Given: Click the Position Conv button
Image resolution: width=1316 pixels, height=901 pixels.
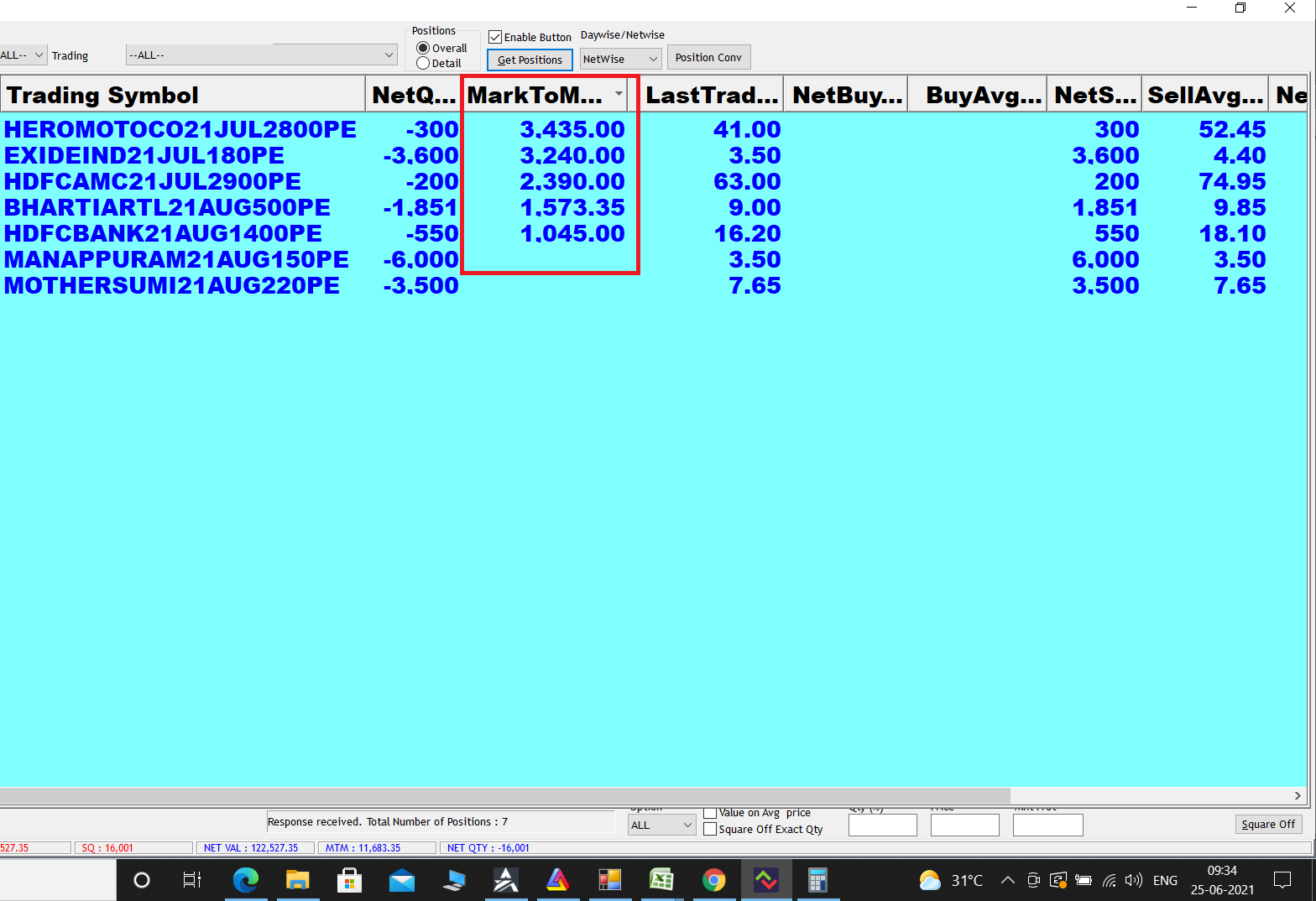Looking at the screenshot, I should (708, 57).
